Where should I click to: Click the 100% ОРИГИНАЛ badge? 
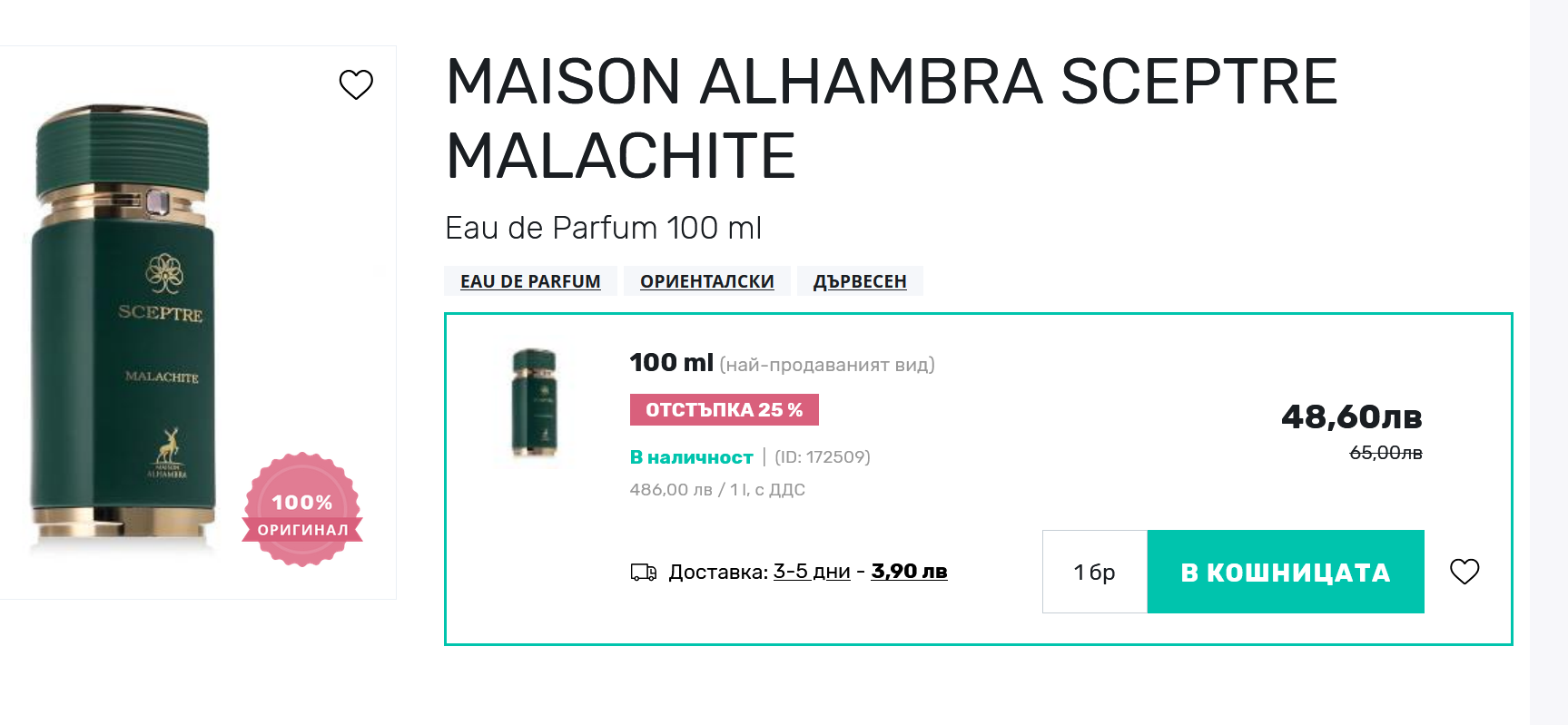click(x=302, y=510)
